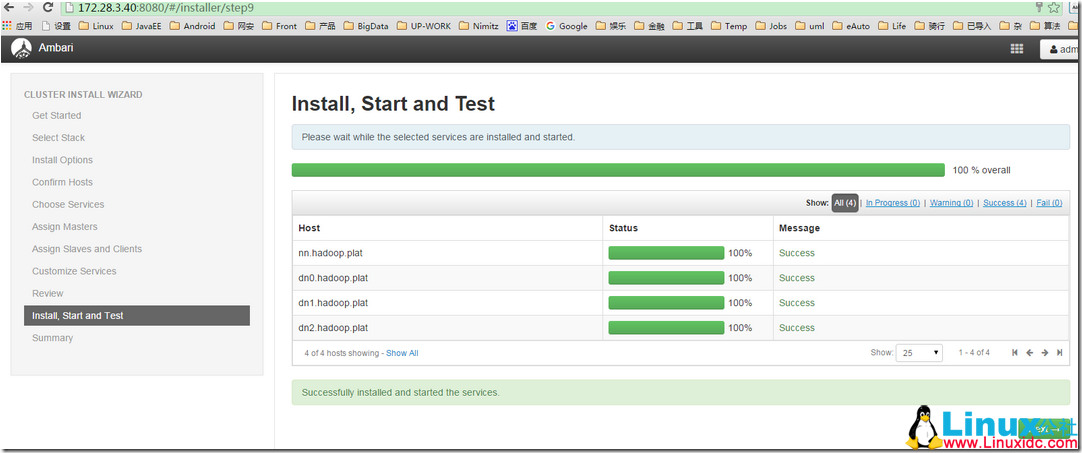The height and width of the screenshot is (453, 1082).
Task: Select Select Stack wizard step
Action: tap(59, 137)
